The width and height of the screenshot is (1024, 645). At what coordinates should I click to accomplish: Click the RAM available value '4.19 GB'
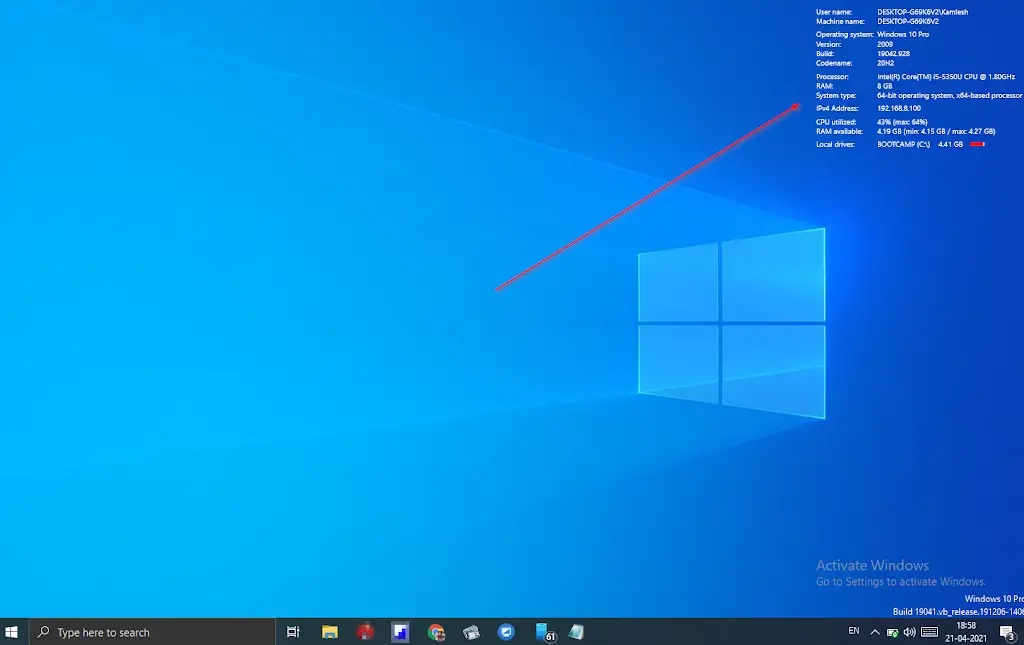tap(889, 131)
